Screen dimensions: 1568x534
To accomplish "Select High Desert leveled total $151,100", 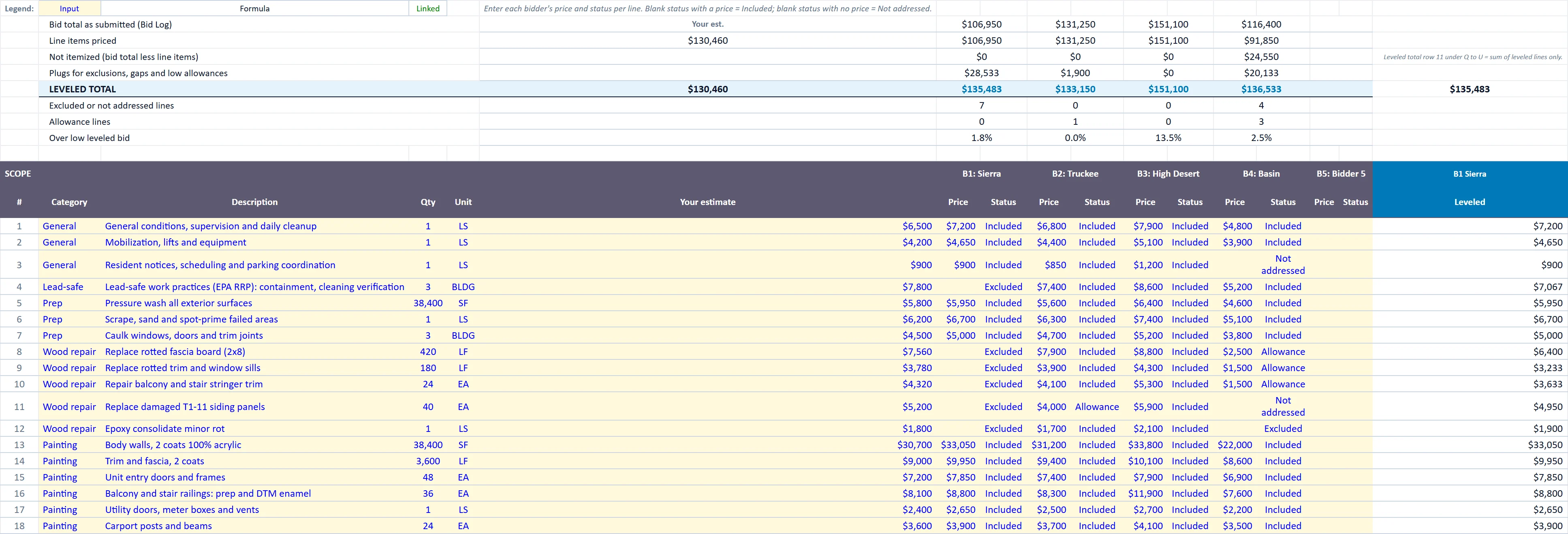I will pos(1168,89).
